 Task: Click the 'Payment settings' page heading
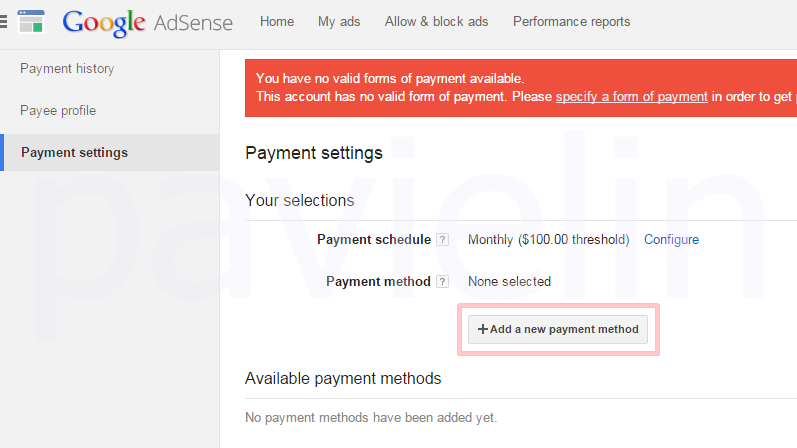[x=314, y=153]
